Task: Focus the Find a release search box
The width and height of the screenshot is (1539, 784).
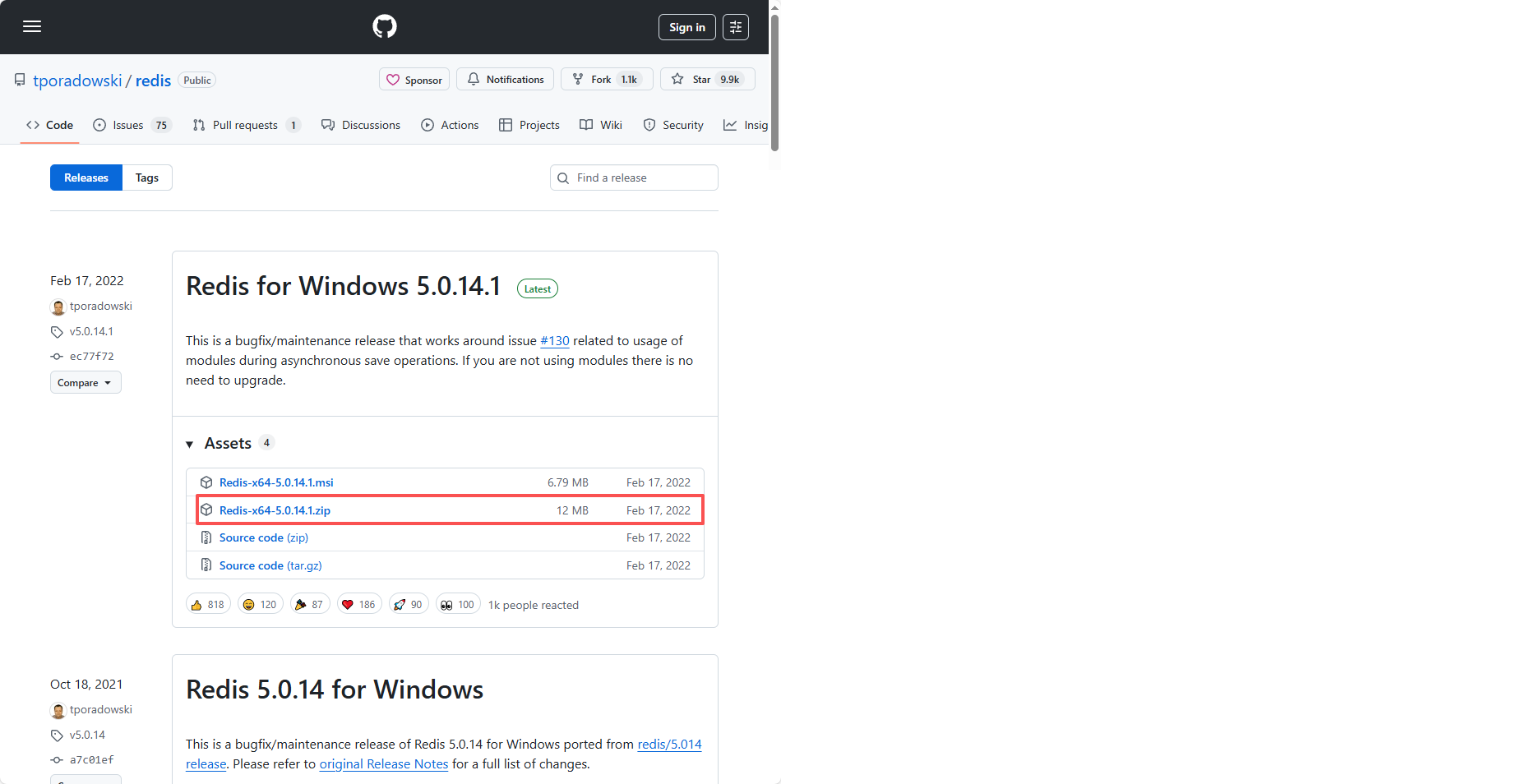Action: [641, 178]
